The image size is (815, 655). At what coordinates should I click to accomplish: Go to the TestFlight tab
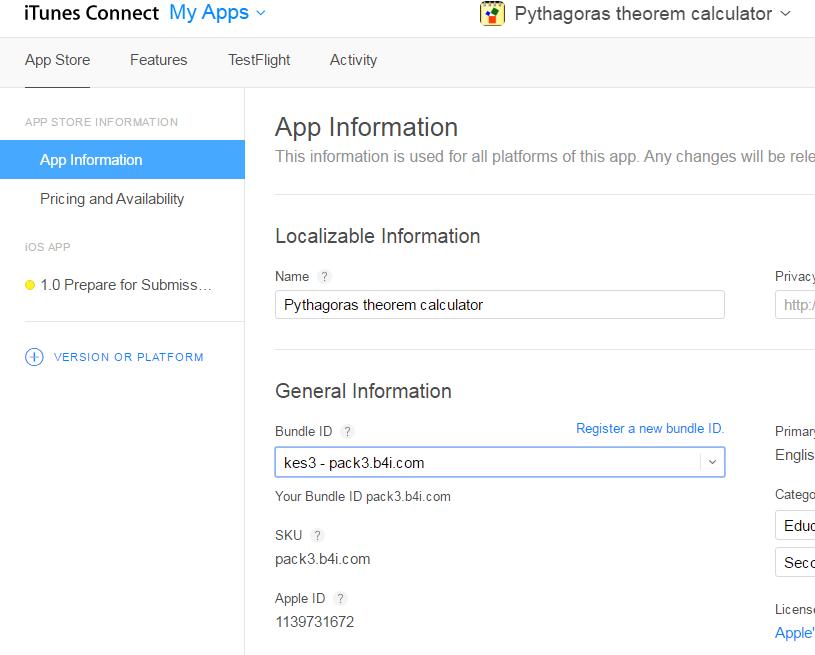259,60
